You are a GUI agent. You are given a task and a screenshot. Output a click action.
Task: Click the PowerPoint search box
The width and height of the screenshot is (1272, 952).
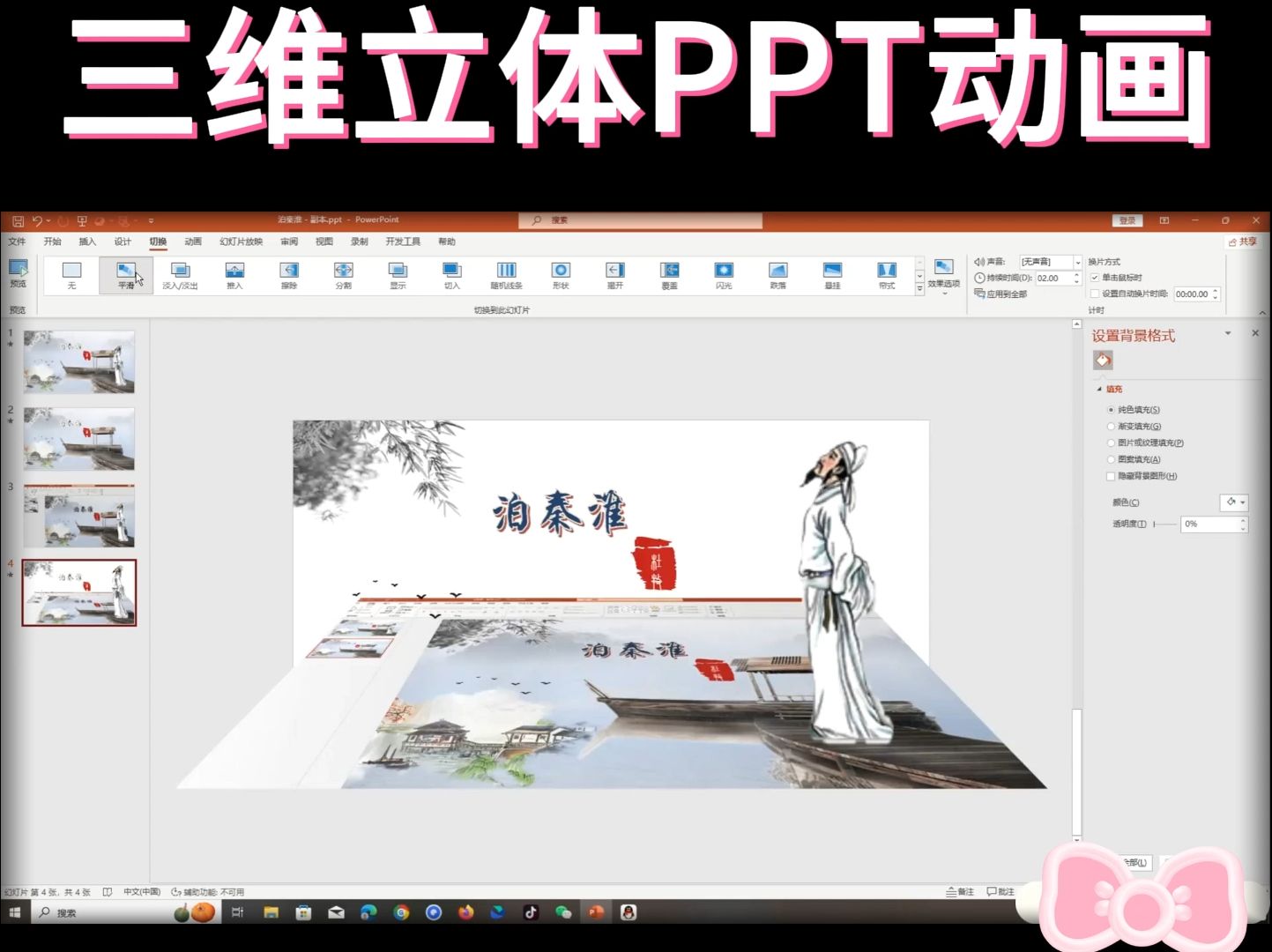coord(640,220)
